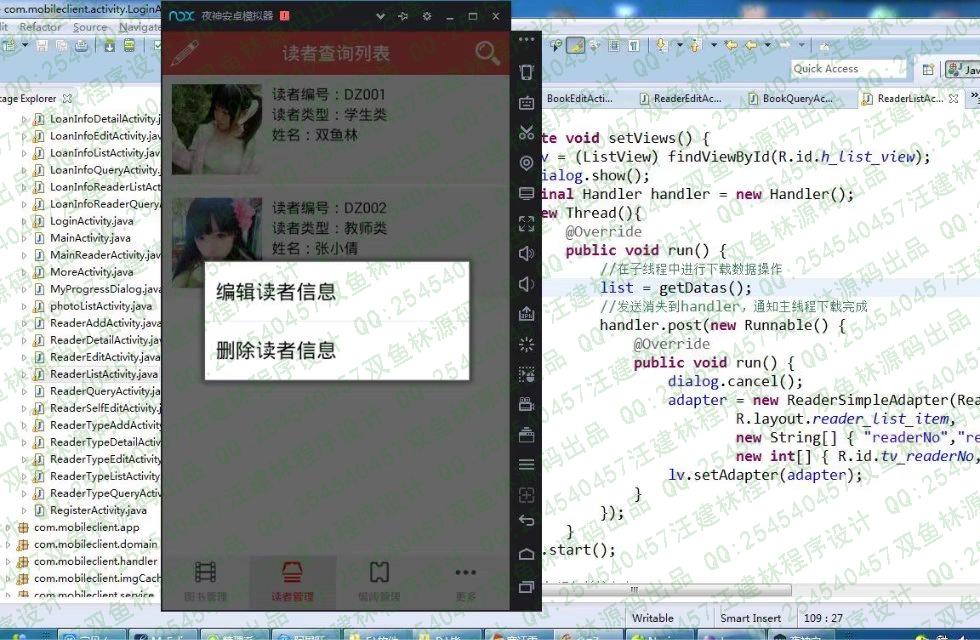Viewport: 980px width, 640px height.
Task: Close the ReaderListAc... editor tab
Action: coord(954,99)
